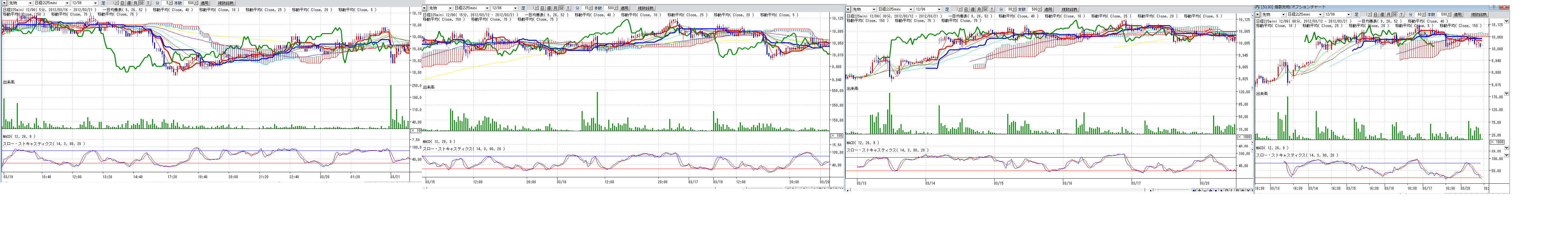The height and width of the screenshot is (247, 1568).
Task: Click the [5130] window application icon
Action: coord(1257,7)
